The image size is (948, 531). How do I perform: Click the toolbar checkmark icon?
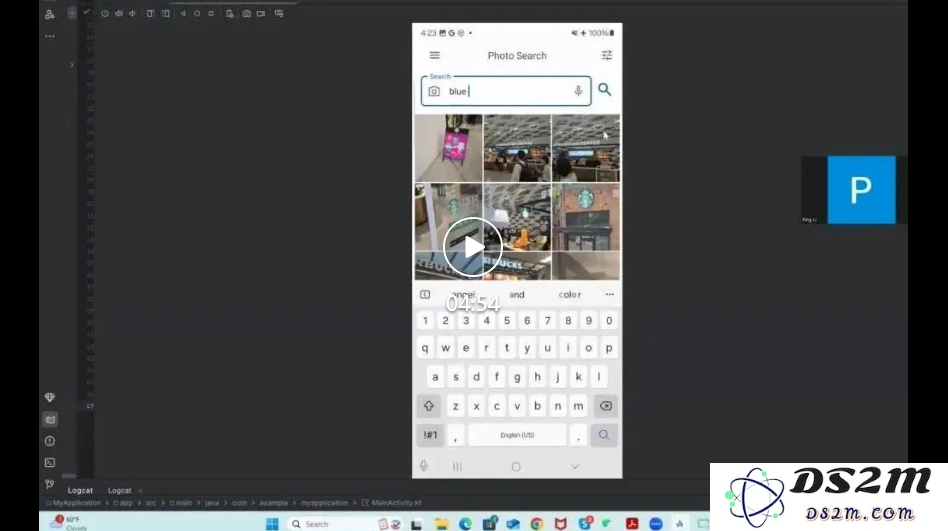(x=86, y=11)
